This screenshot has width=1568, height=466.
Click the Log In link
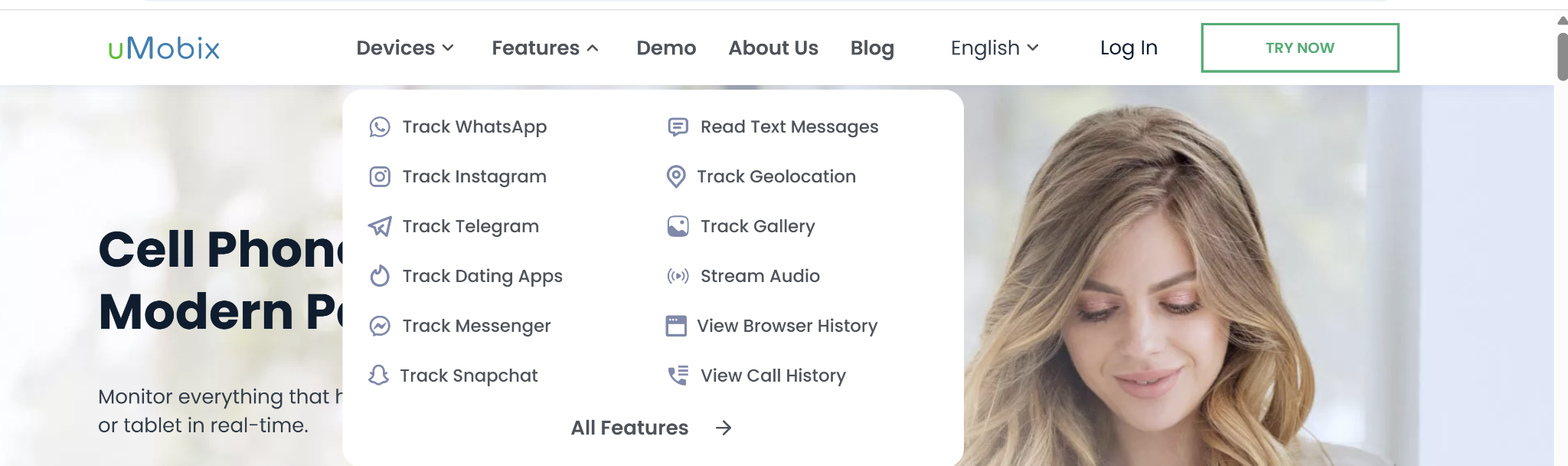pyautogui.click(x=1129, y=48)
